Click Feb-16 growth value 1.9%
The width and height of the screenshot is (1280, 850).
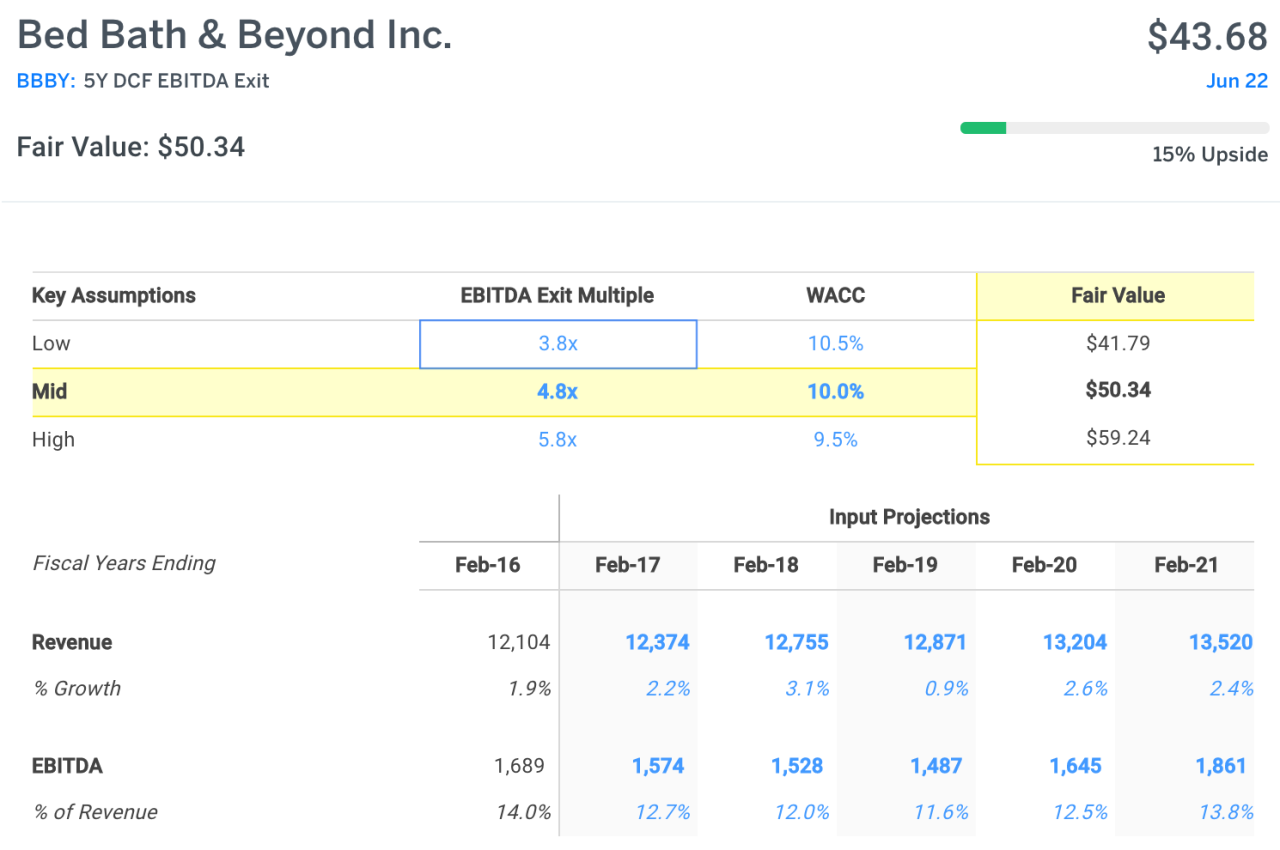coord(531,688)
